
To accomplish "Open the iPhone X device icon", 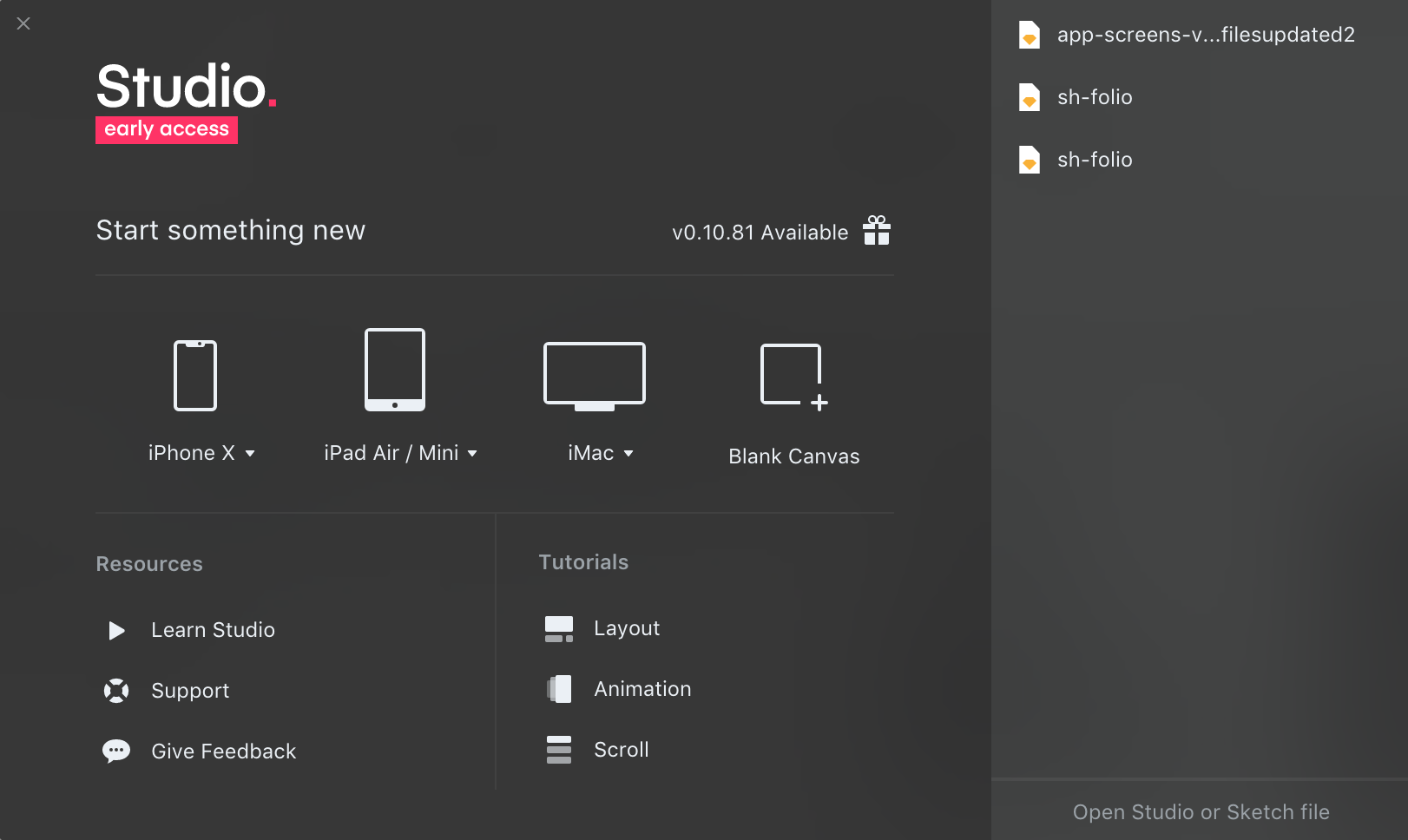I will click(194, 375).
